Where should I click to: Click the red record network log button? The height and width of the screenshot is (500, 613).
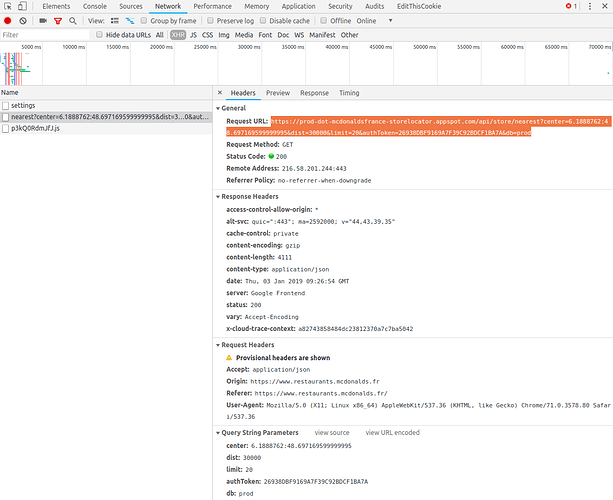(7, 21)
